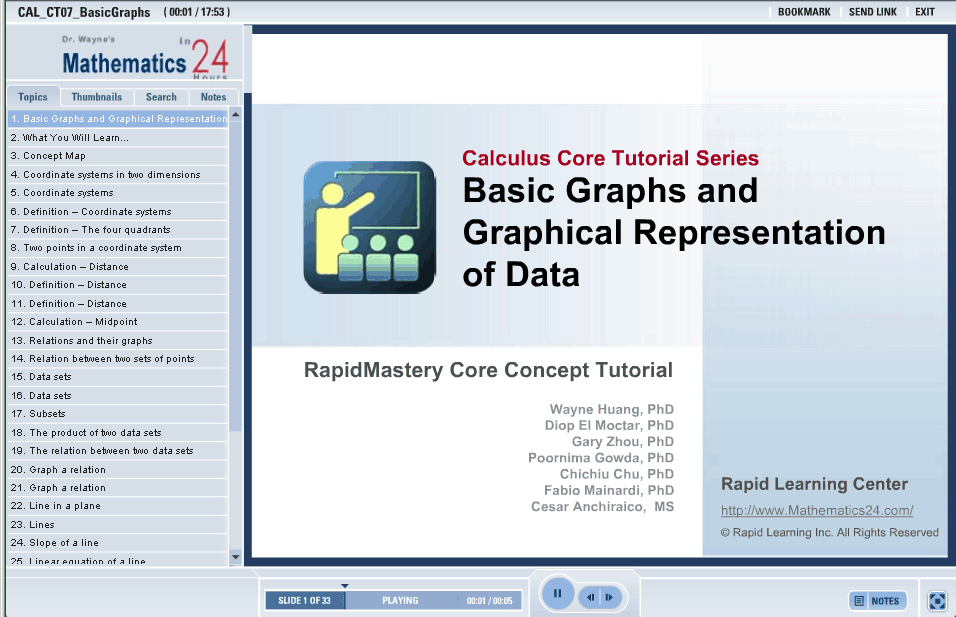Open topic 8 Two points in a coordinate system

click(118, 248)
